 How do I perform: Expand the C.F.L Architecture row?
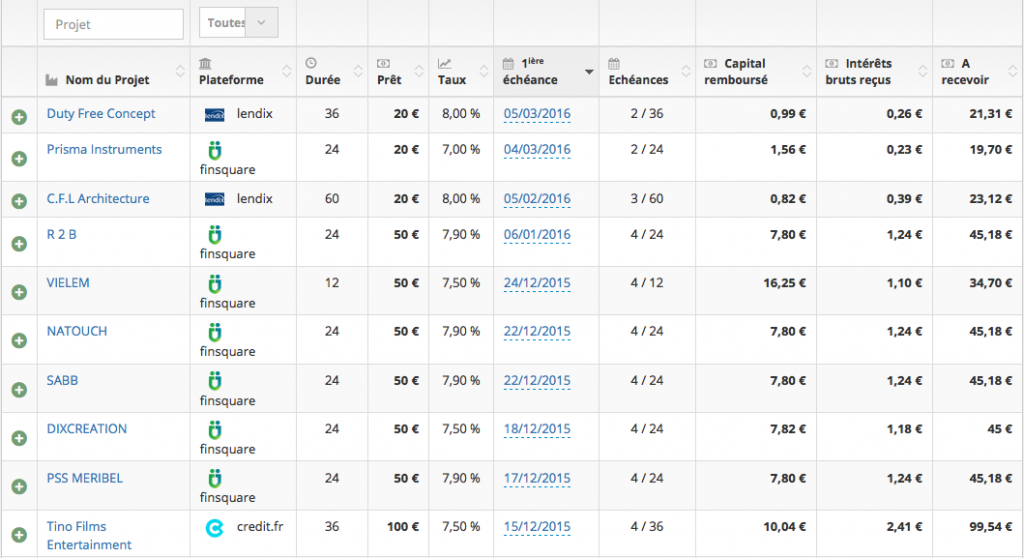tap(19, 201)
